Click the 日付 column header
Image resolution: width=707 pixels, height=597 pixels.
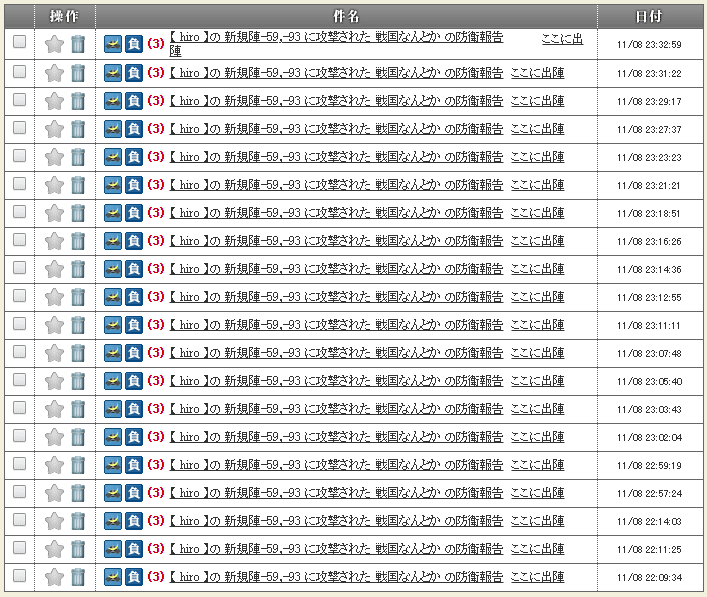tap(649, 17)
